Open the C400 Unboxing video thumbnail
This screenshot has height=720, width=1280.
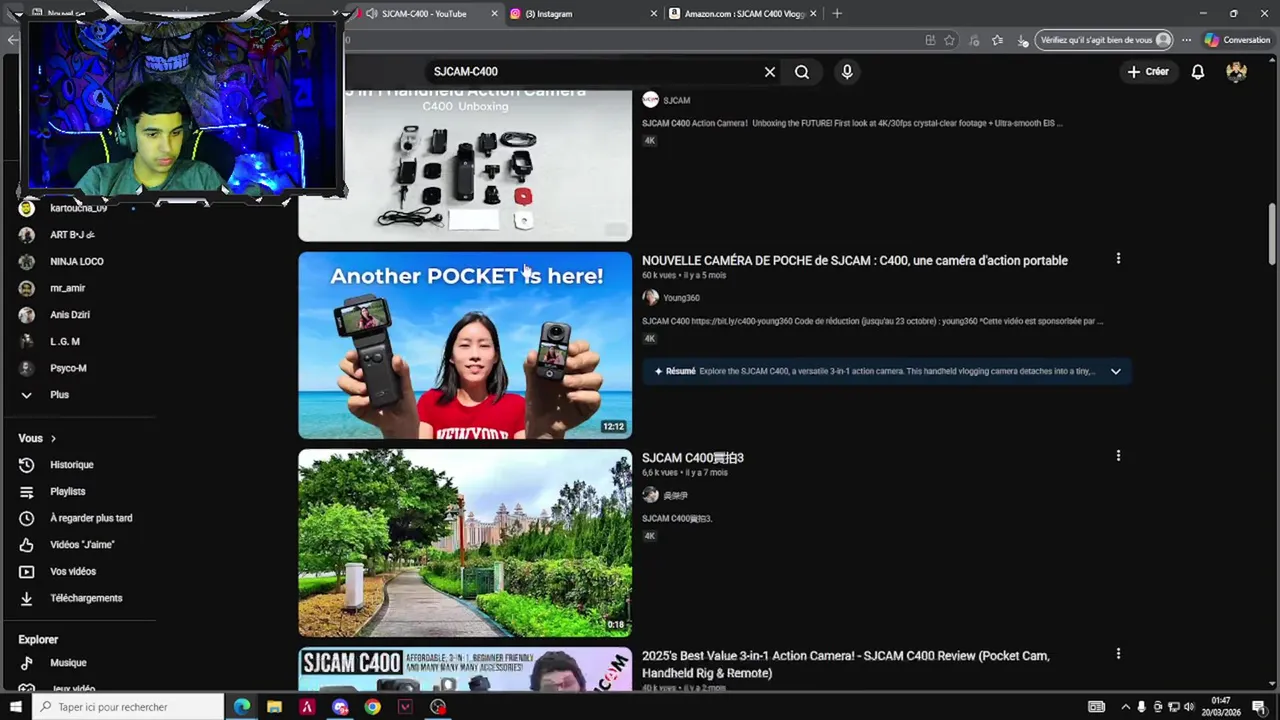click(465, 165)
